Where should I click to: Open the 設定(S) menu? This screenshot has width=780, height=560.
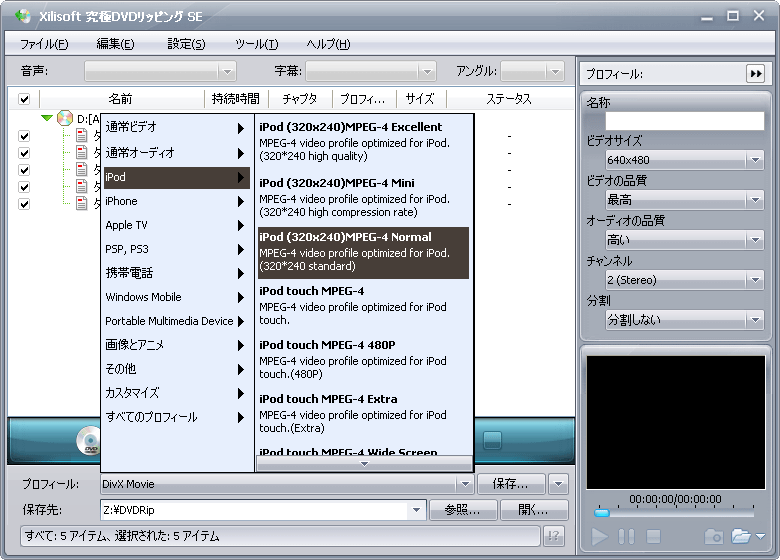186,44
